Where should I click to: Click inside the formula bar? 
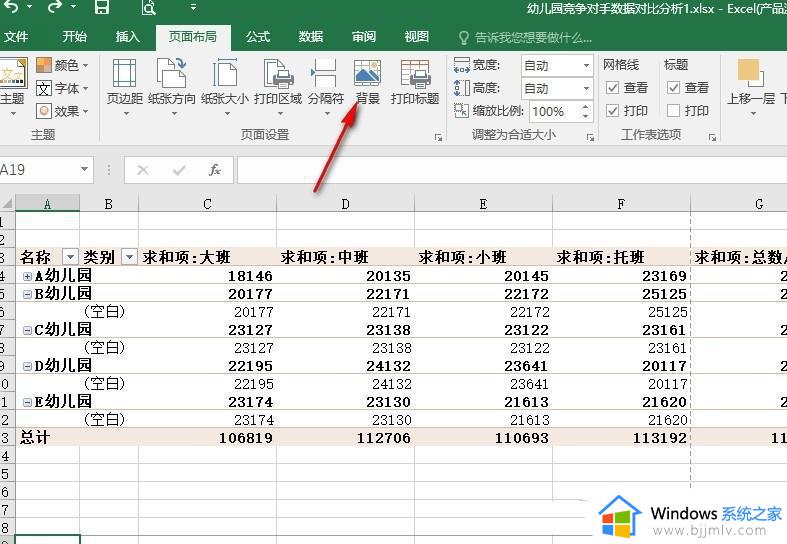512,170
